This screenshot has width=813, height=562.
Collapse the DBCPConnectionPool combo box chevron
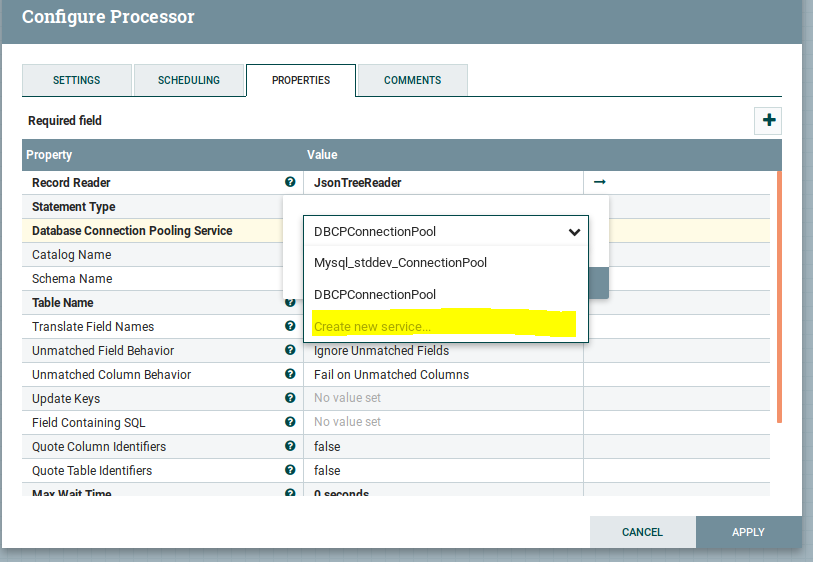(x=574, y=232)
